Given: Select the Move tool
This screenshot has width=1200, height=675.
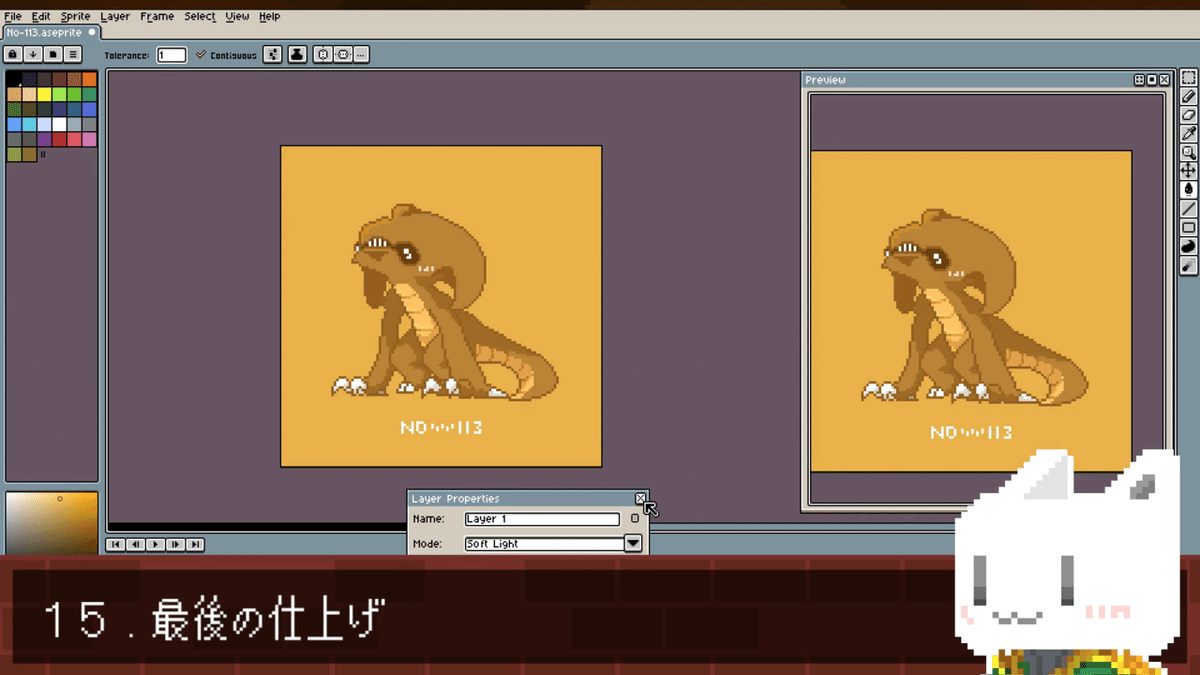Looking at the screenshot, I should coord(1189,171).
